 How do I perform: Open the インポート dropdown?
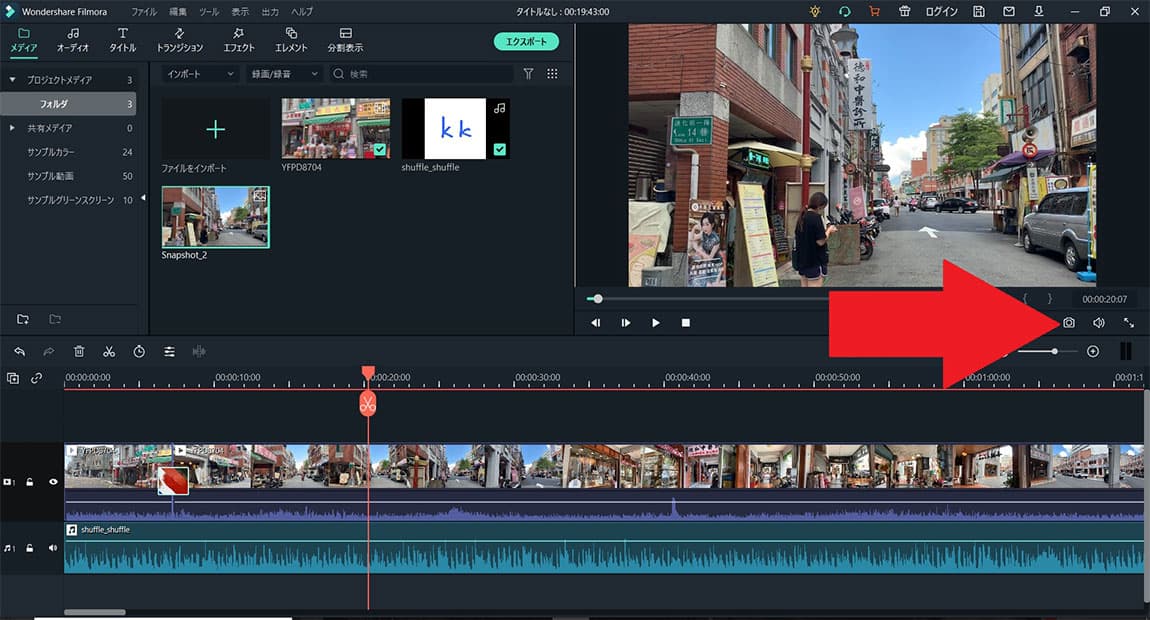(200, 74)
